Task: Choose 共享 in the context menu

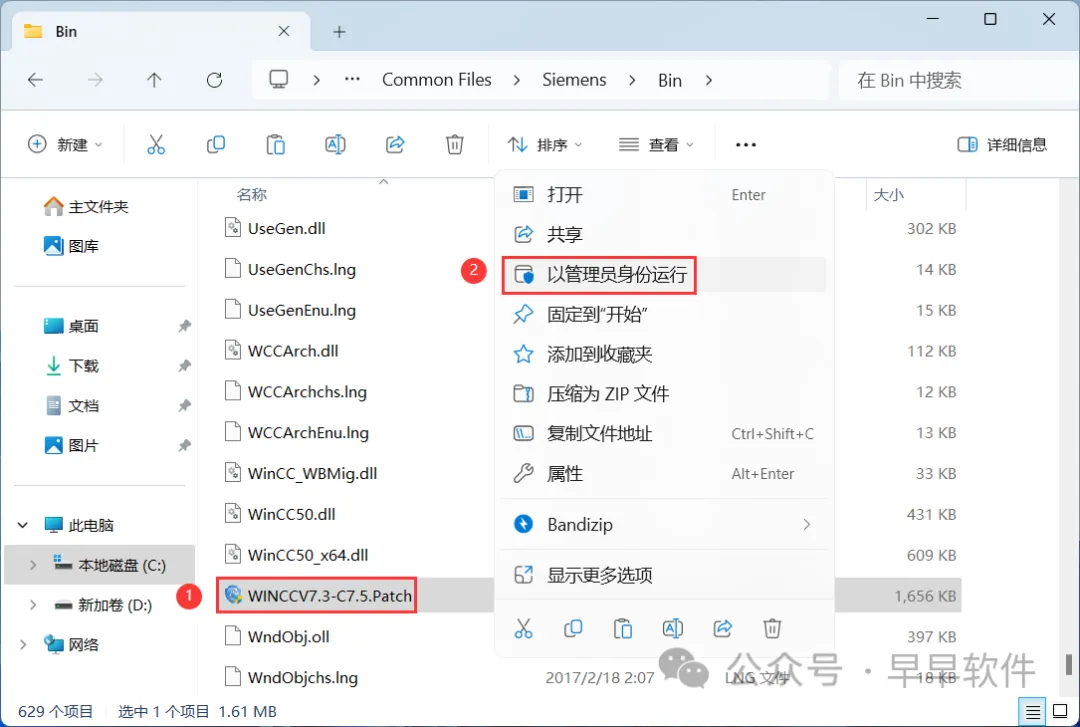Action: click(x=663, y=234)
